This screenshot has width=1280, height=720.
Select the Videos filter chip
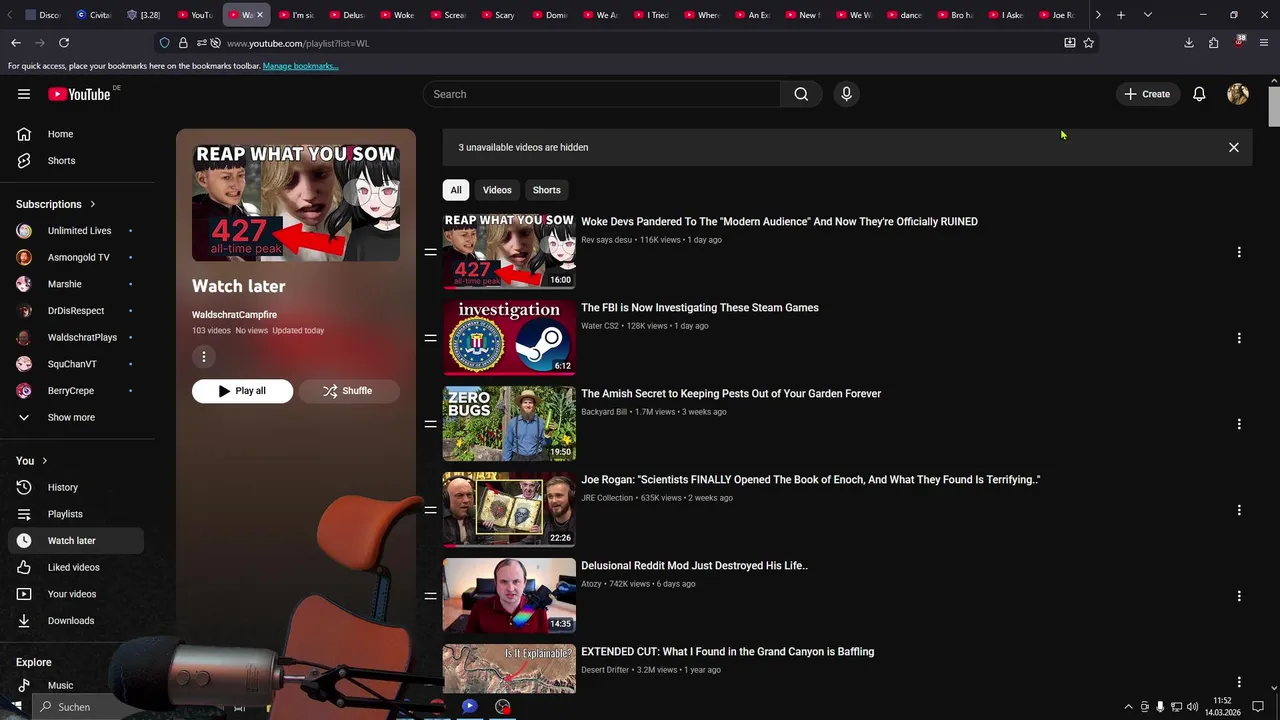497,190
